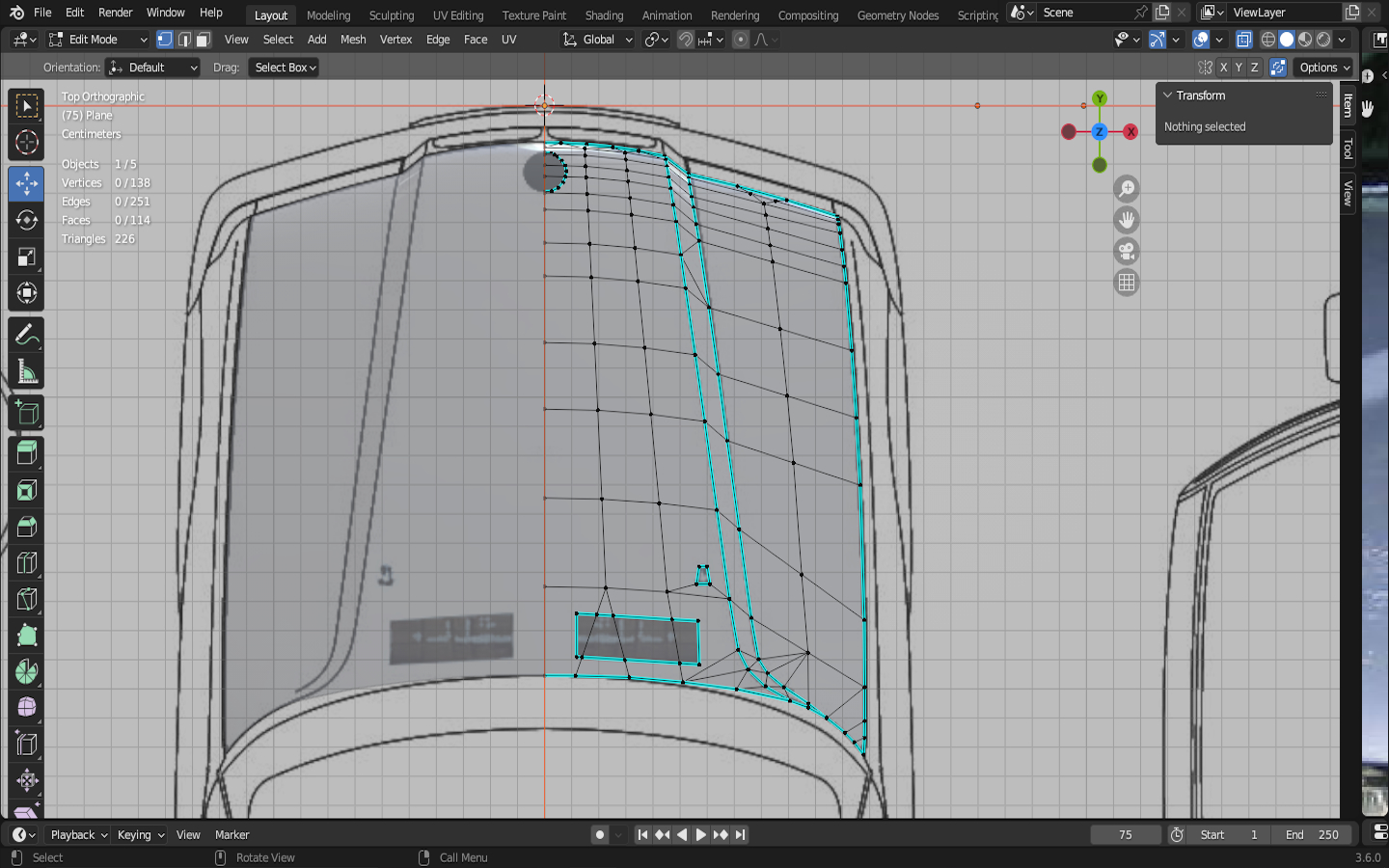Switch perspective/orthographic with grid gizmo
Image resolution: width=1389 pixels, height=868 pixels.
pyautogui.click(x=1126, y=283)
